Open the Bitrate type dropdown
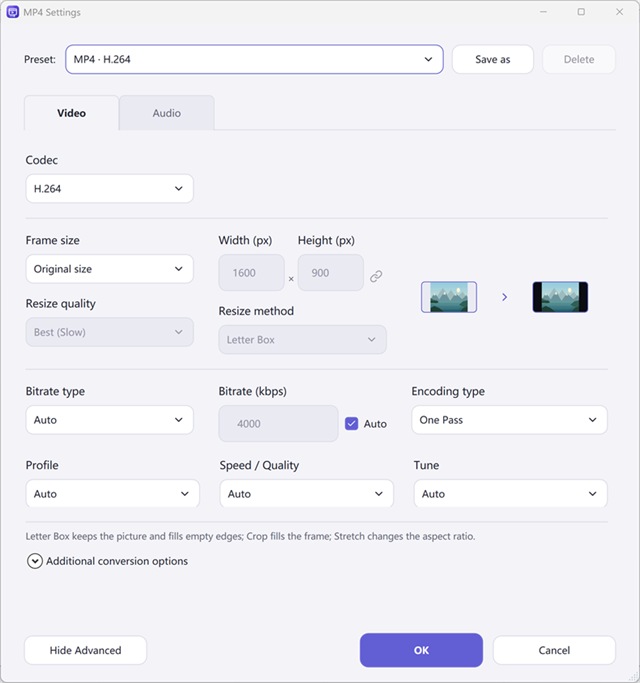Screen dimensions: 640x683 click(109, 420)
